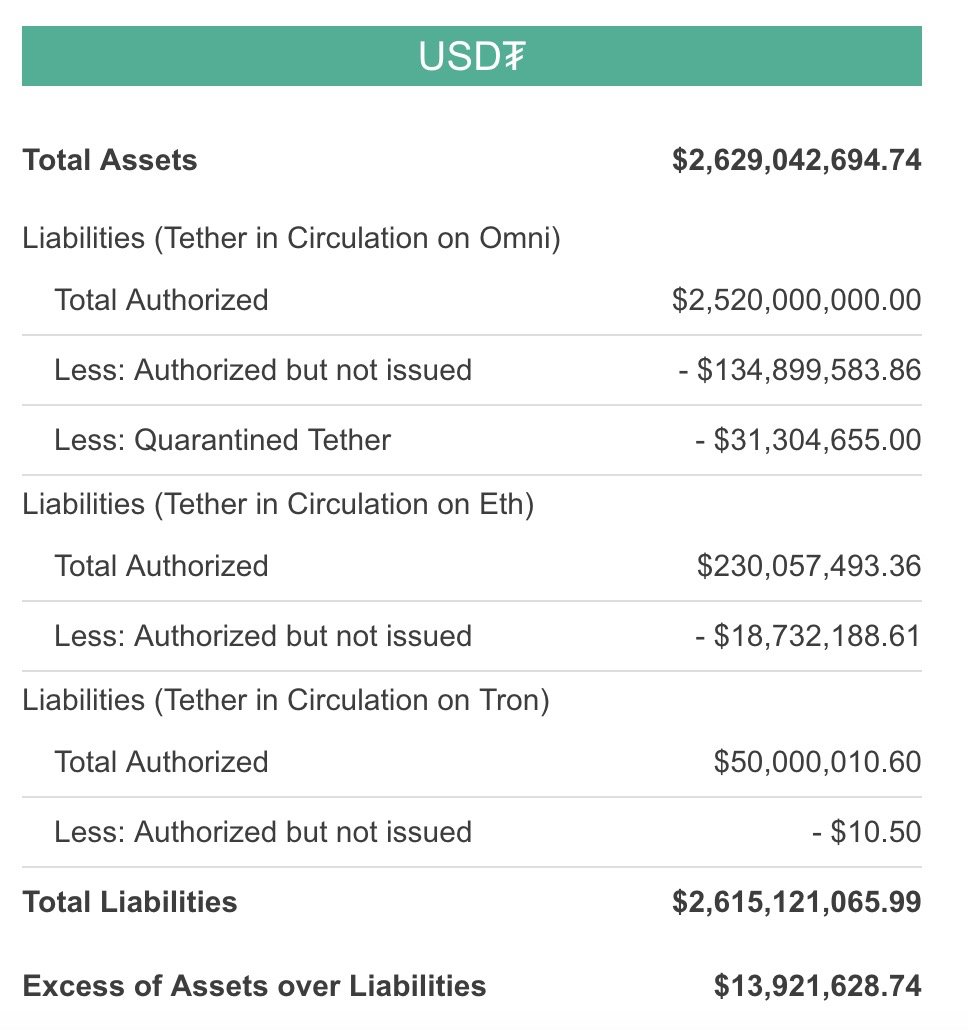Viewport: 968px width, 1030px height.
Task: Select the Total Assets label
Action: point(110,160)
